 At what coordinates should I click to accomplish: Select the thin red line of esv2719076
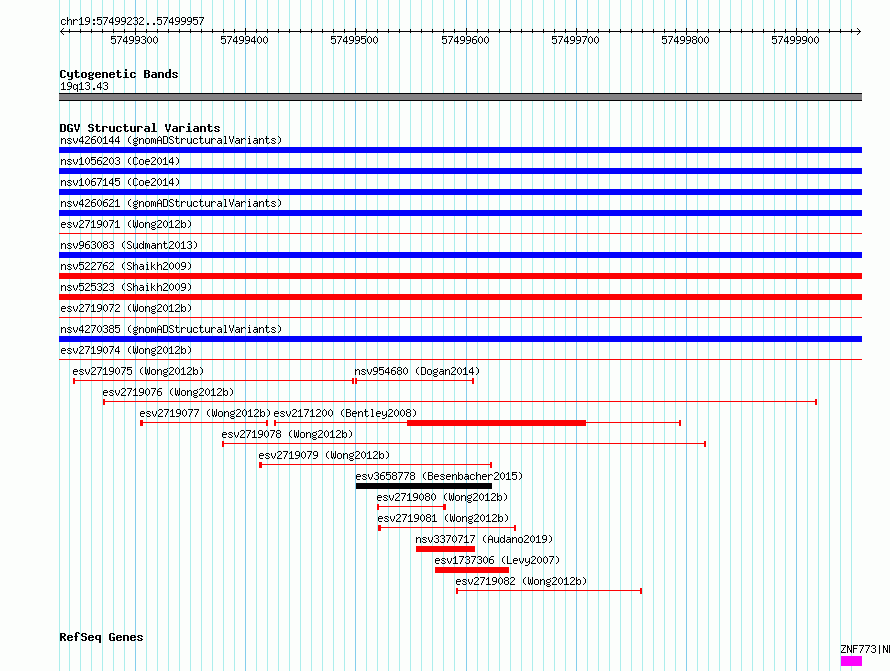click(460, 402)
